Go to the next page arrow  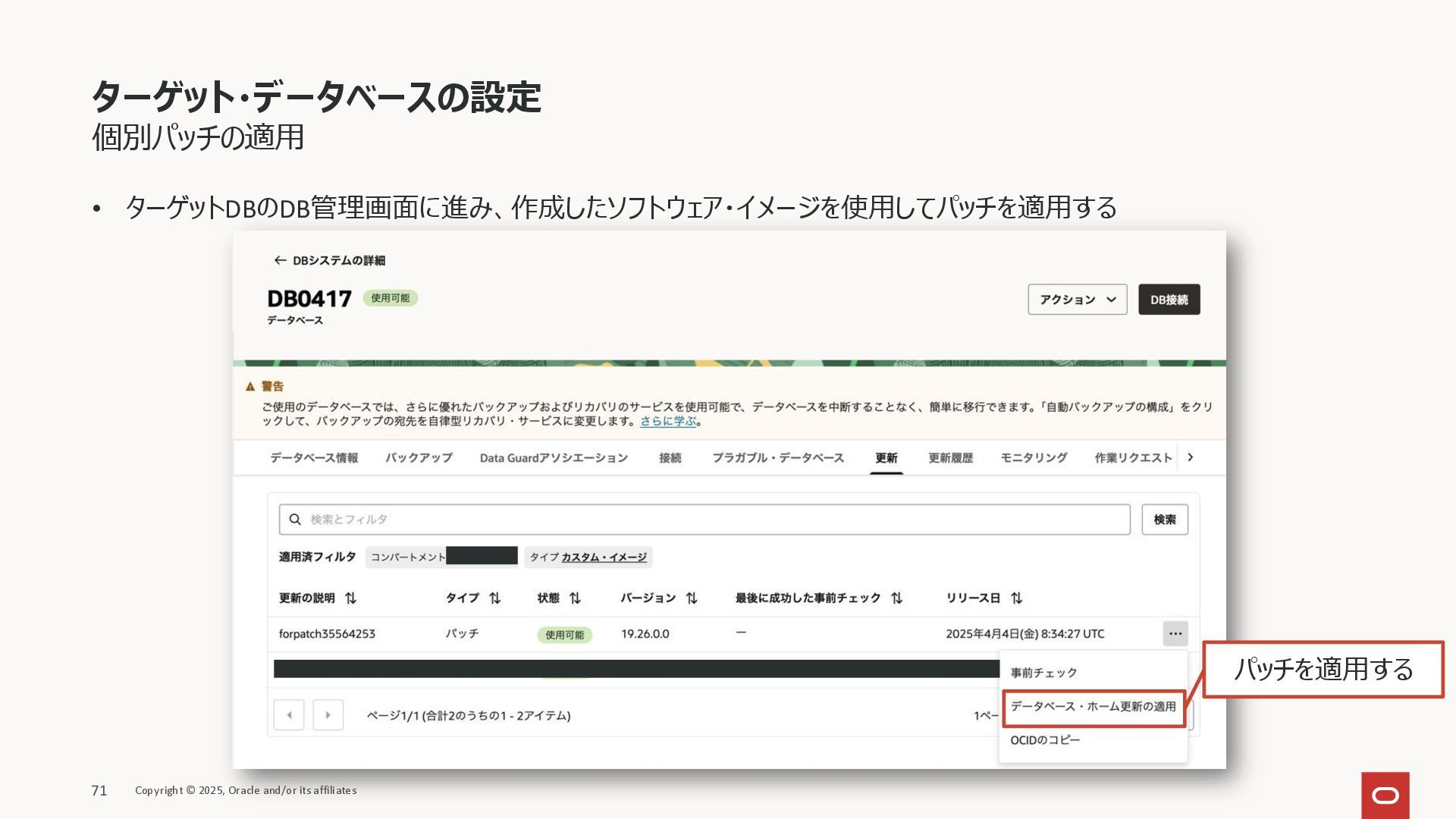[x=328, y=715]
